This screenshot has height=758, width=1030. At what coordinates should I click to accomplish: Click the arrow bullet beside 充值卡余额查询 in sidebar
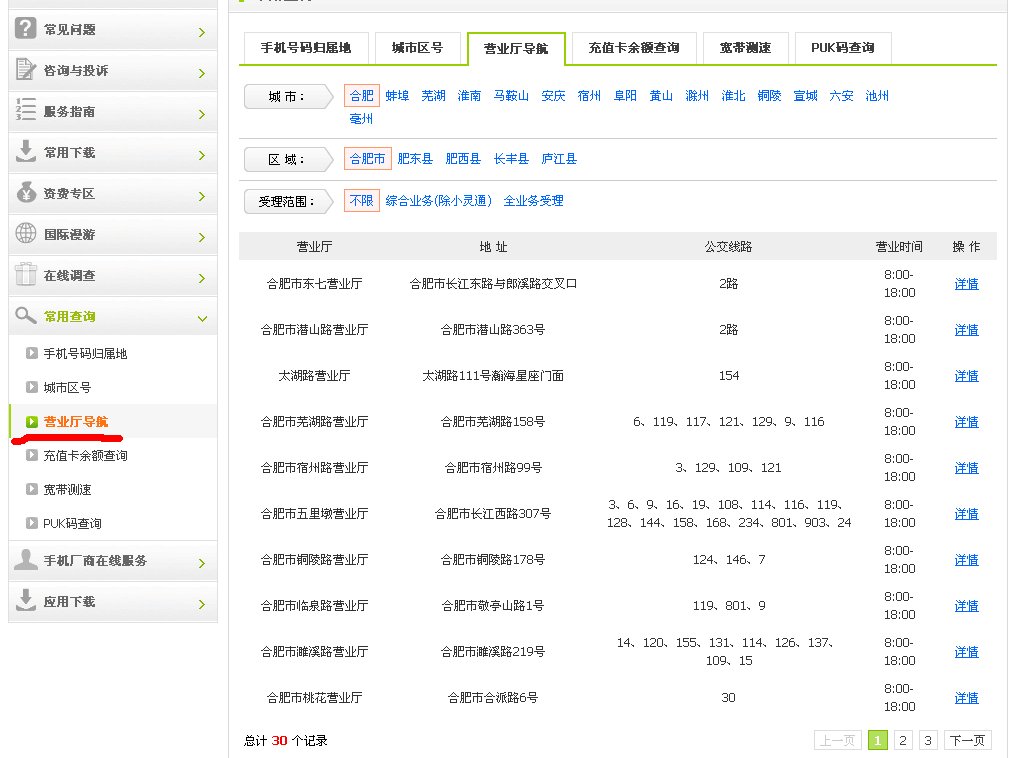click(x=32, y=455)
